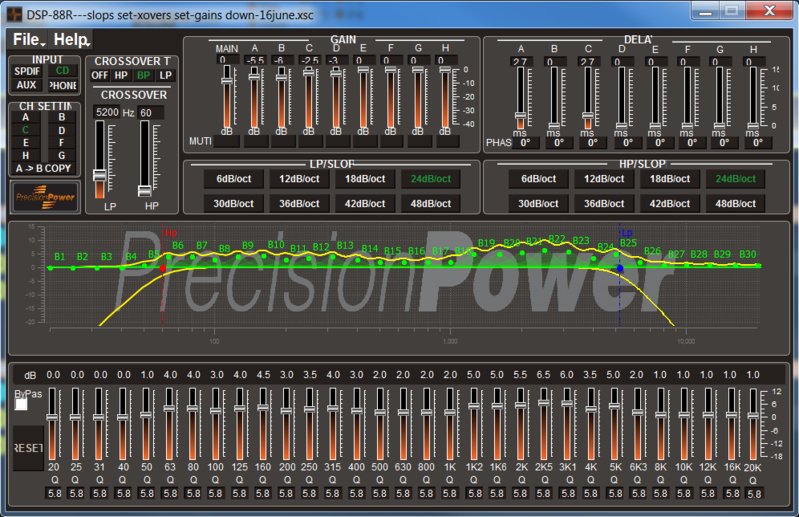The width and height of the screenshot is (799, 517).
Task: Select 48dB/oct HP slope
Action: 735,204
